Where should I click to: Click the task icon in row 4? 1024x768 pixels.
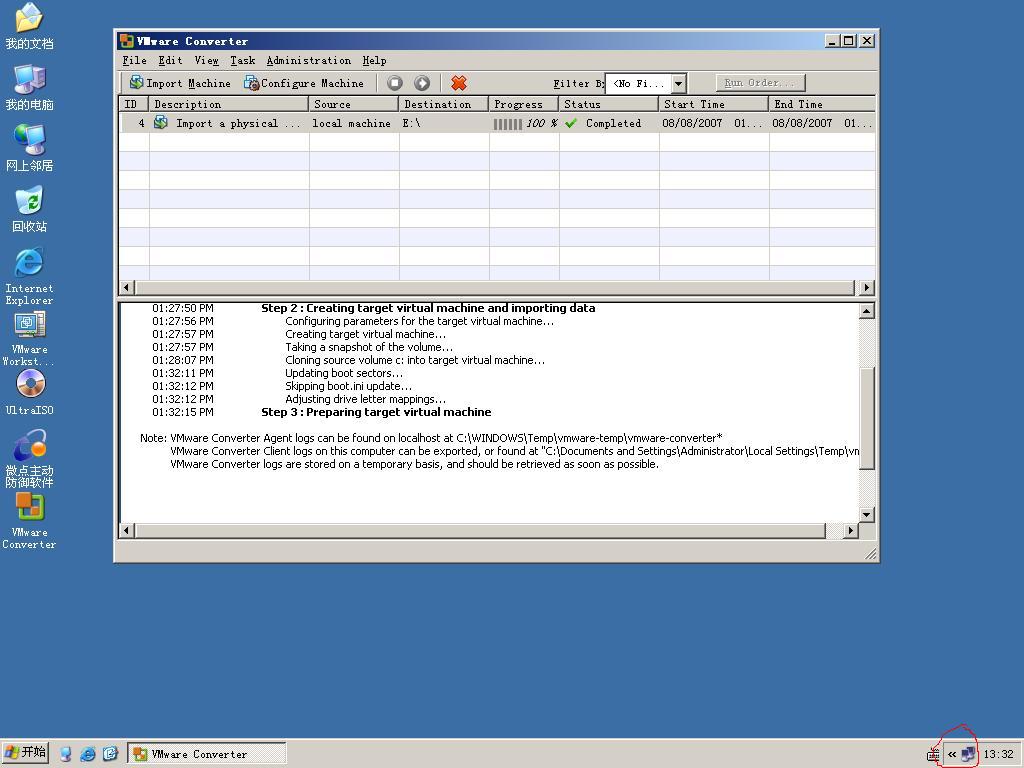click(x=161, y=122)
